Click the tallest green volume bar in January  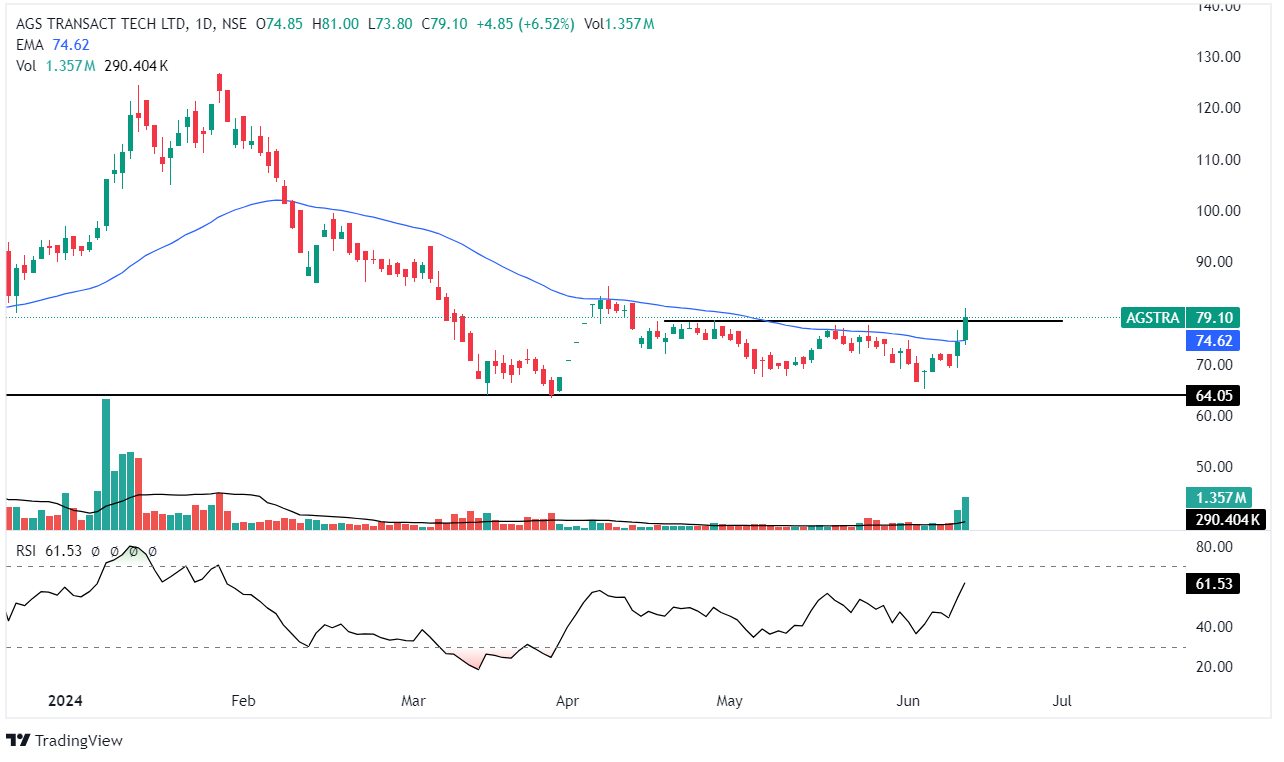106,465
